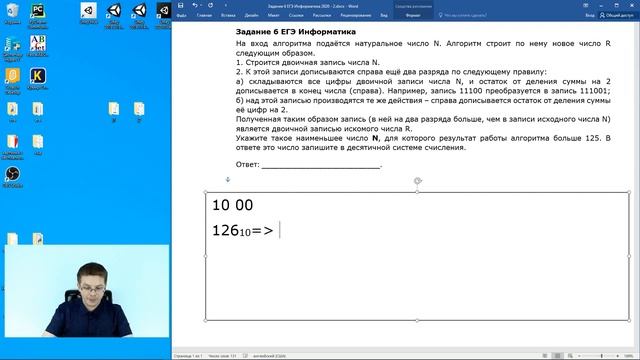640x360 pixels.
Task: Switch to the Макет ribbon tab
Action: pos(273,16)
